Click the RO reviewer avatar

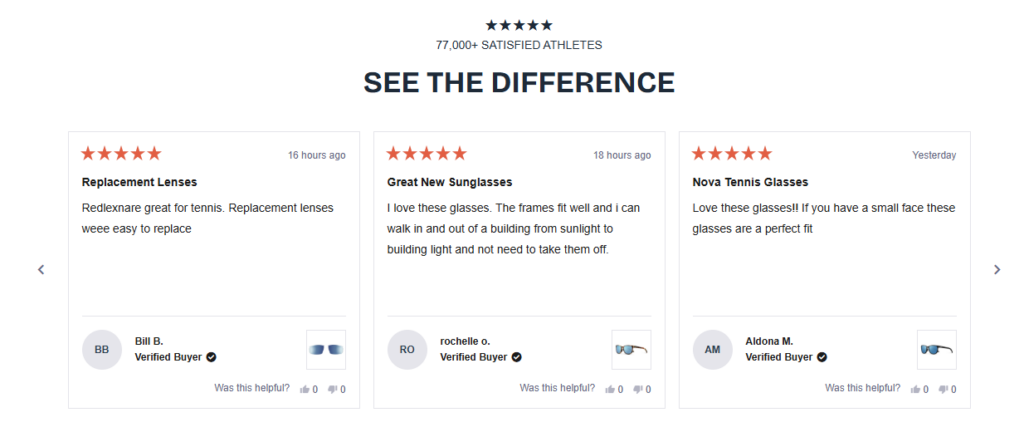pos(407,350)
